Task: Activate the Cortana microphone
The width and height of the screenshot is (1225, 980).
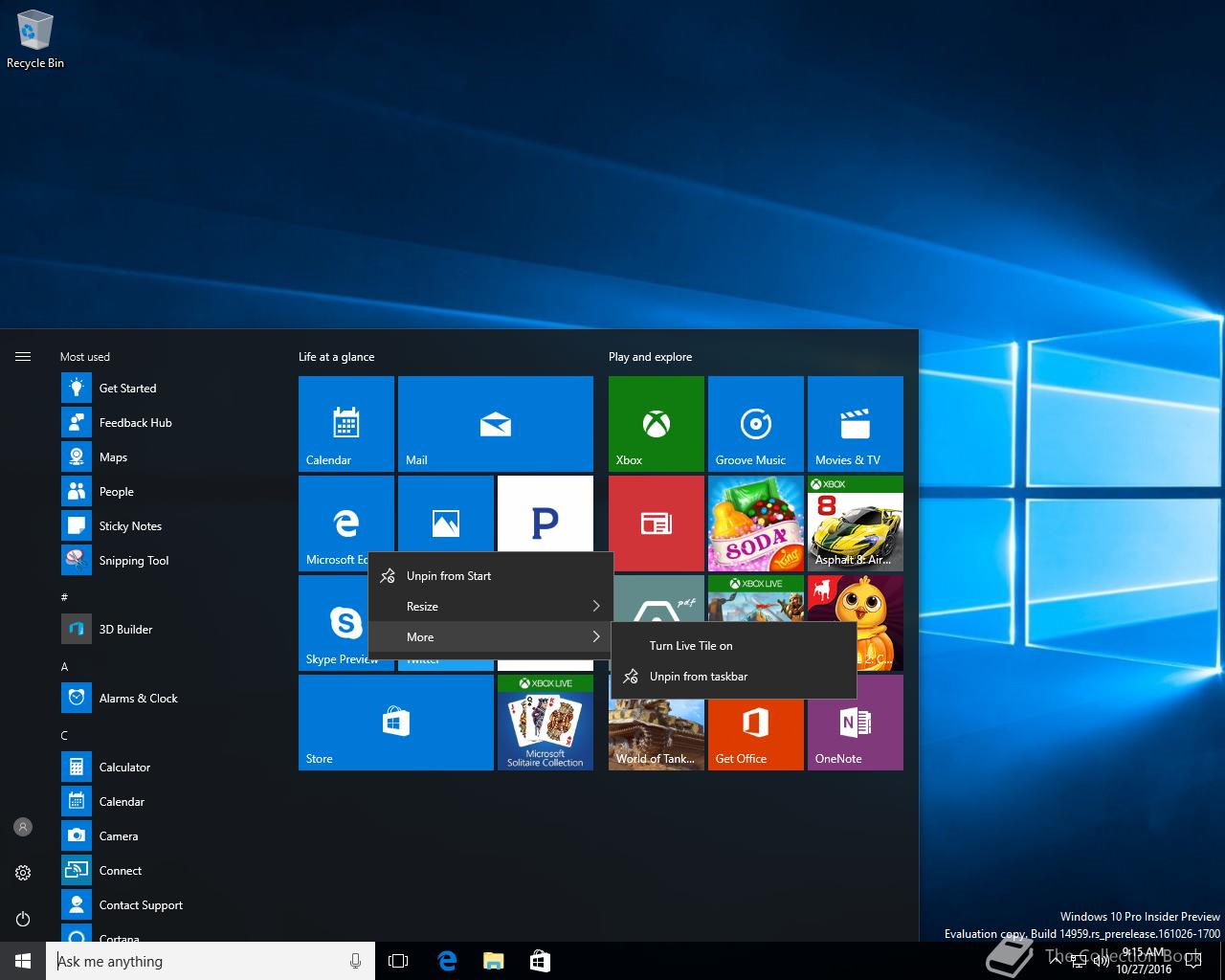Action: tap(355, 961)
